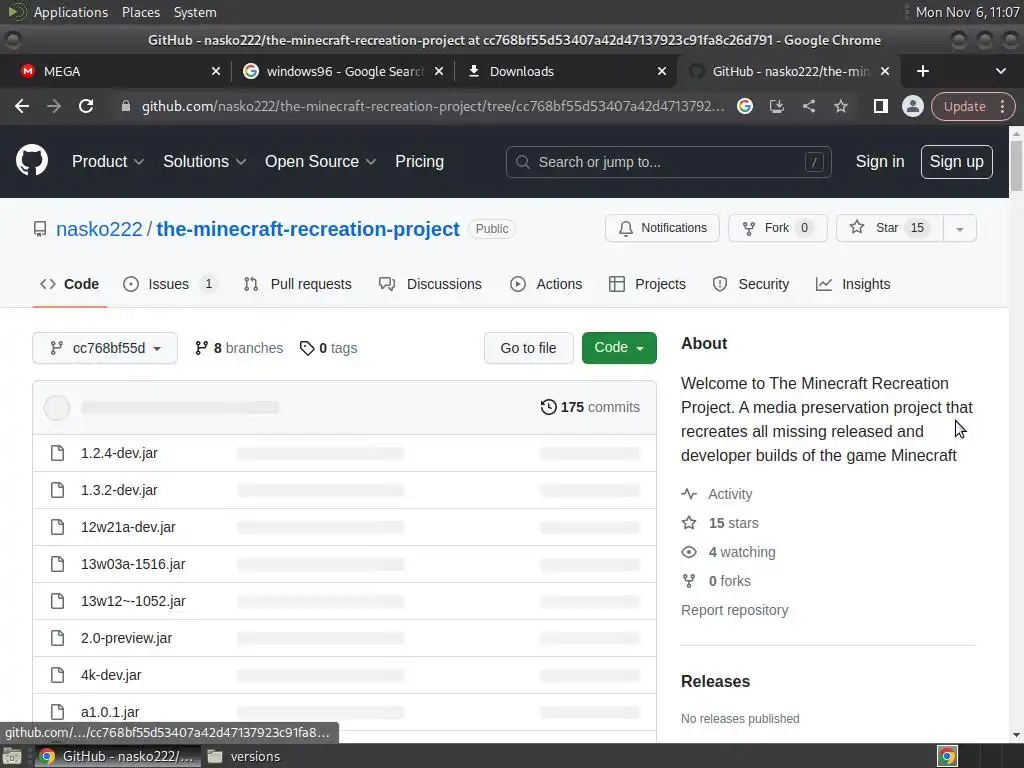Click the branch icon beside 8 branches
Screen dimensions: 1024x768
tap(201, 348)
